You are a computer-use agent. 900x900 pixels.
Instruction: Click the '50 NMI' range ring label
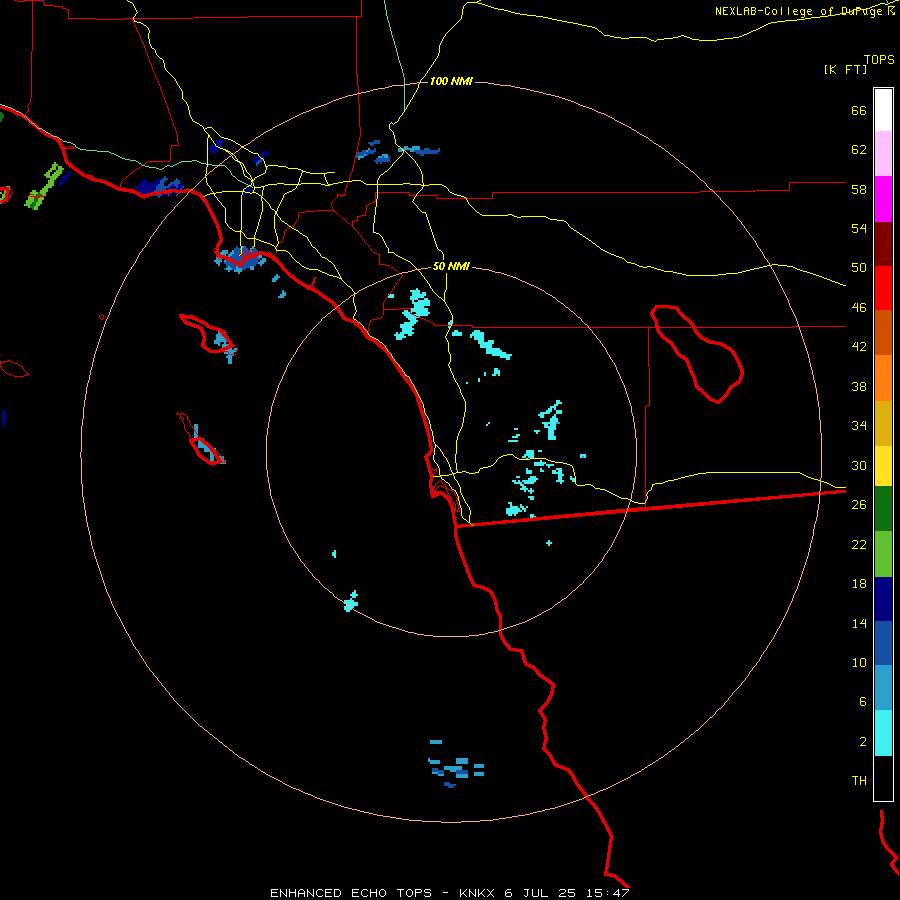[451, 266]
